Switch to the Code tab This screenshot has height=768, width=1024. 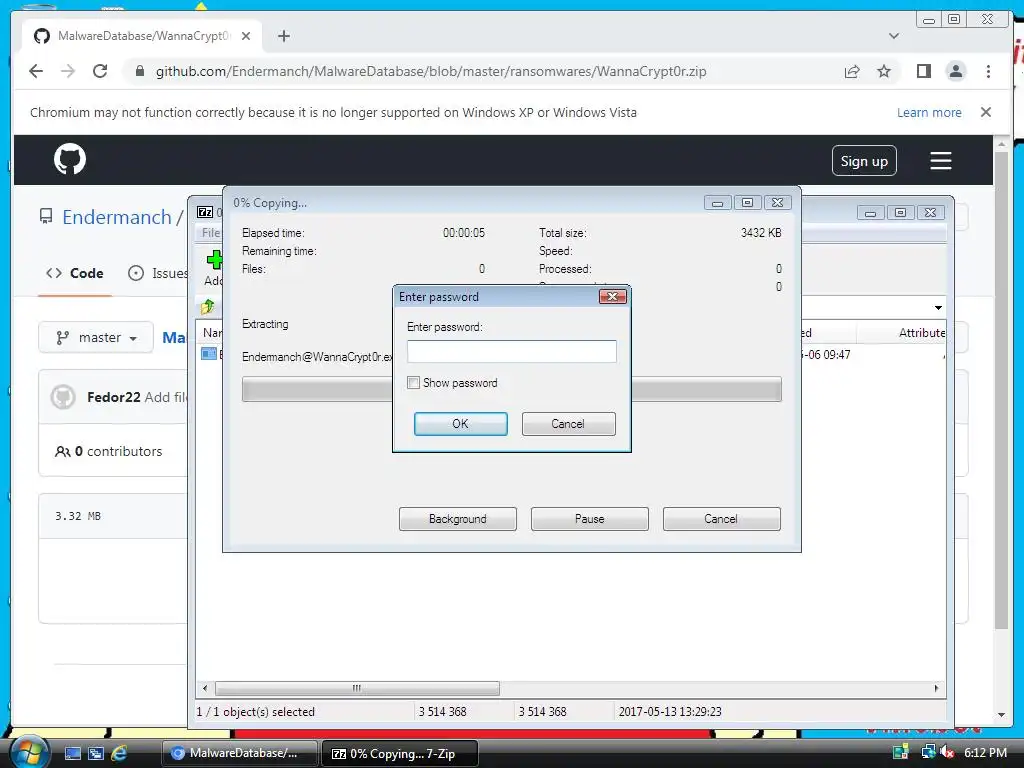point(74,273)
